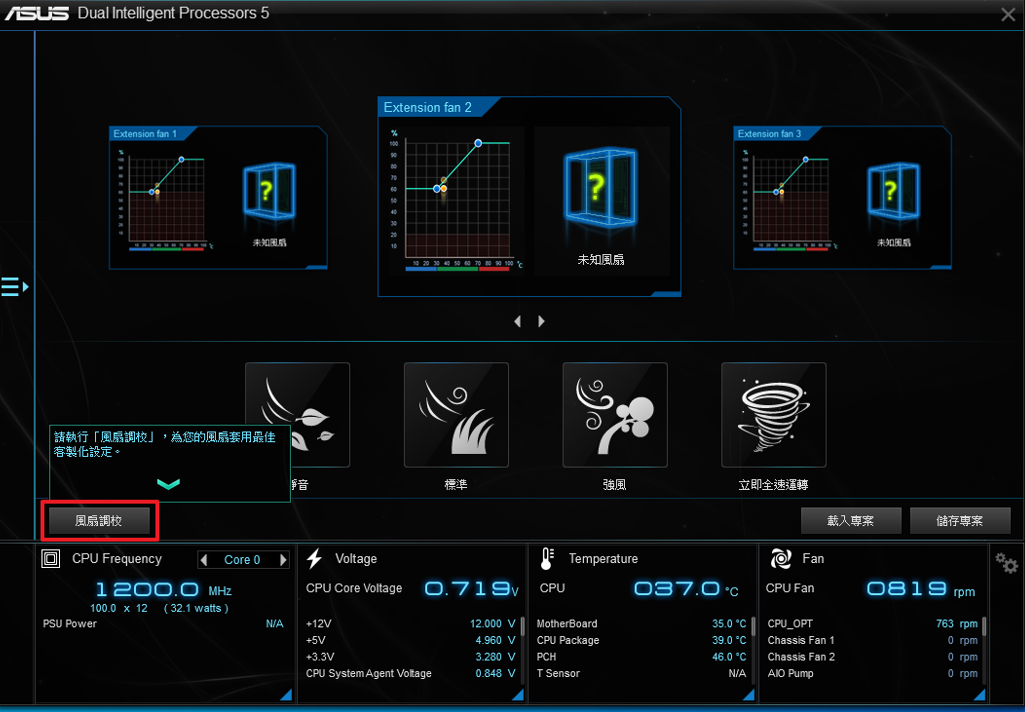
Task: Select the Silent fan mode leaf icon
Action: pos(297,414)
